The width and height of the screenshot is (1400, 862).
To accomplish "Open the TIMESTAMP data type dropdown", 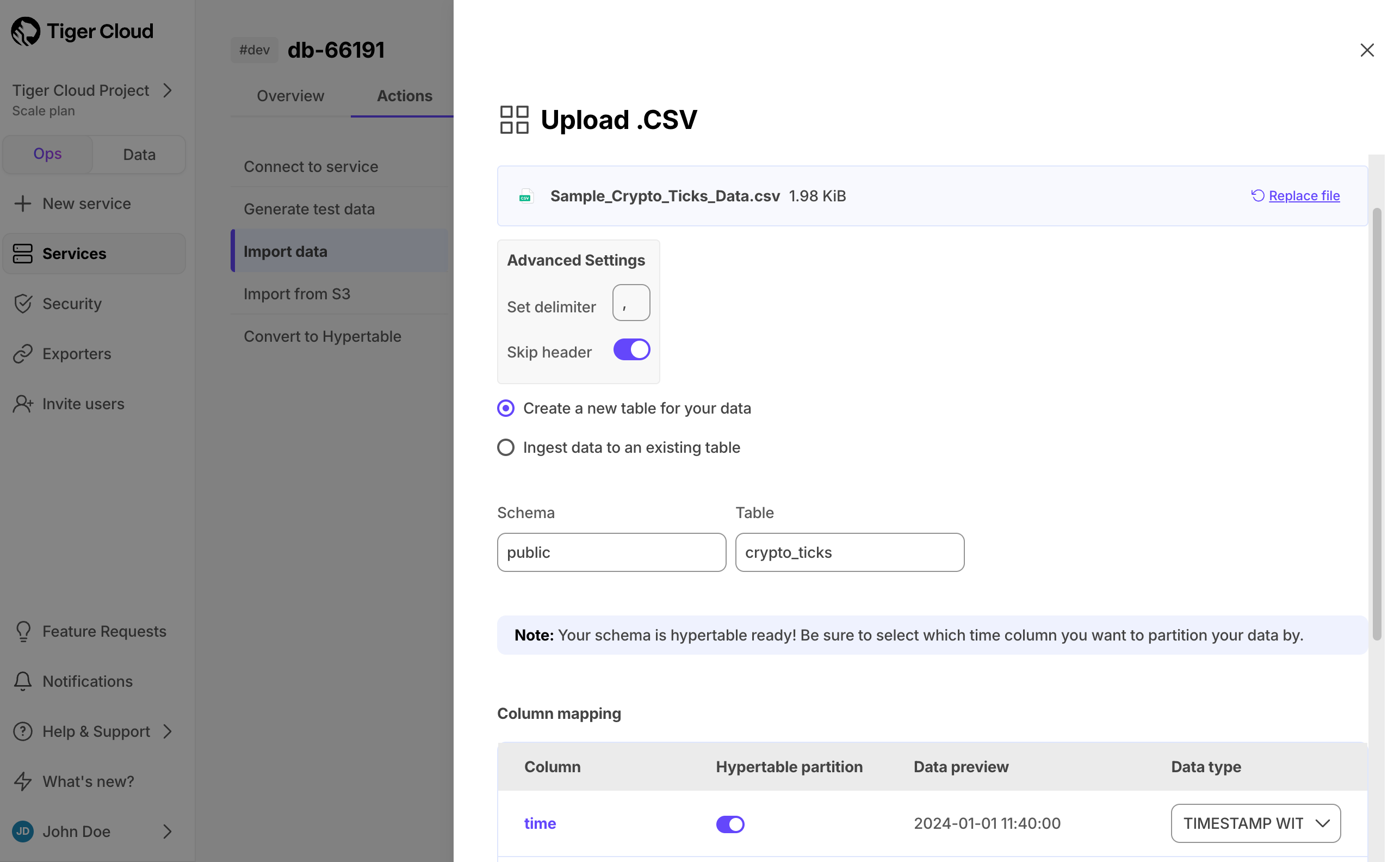I will click(x=1255, y=823).
